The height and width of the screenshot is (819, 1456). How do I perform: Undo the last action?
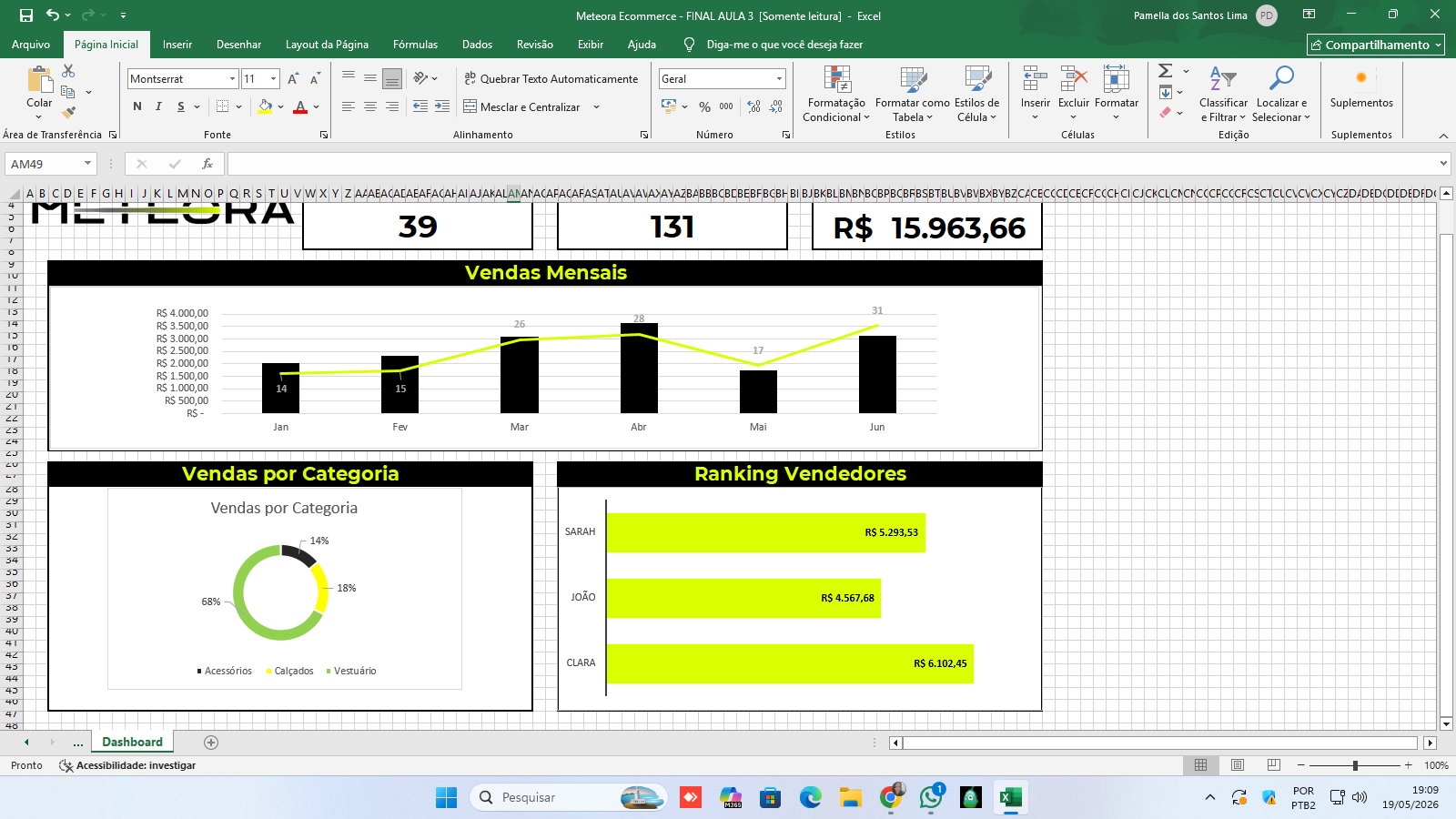pyautogui.click(x=53, y=15)
